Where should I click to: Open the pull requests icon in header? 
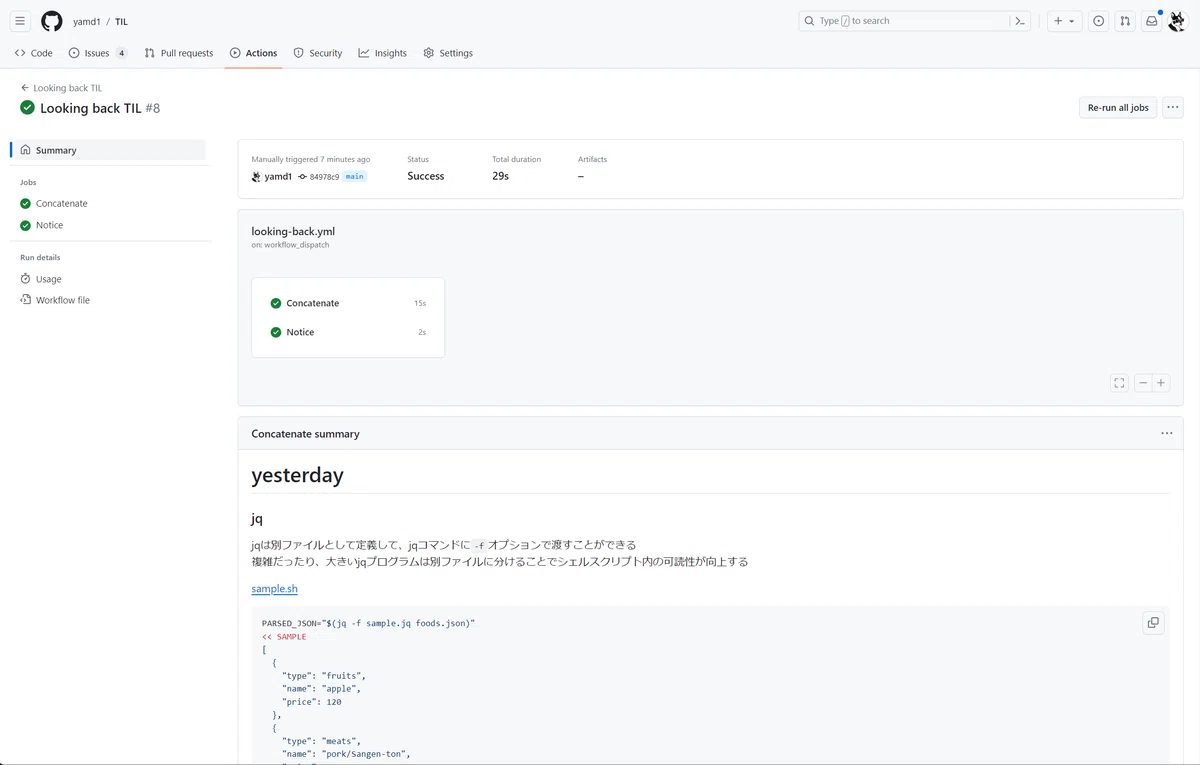[1125, 21]
